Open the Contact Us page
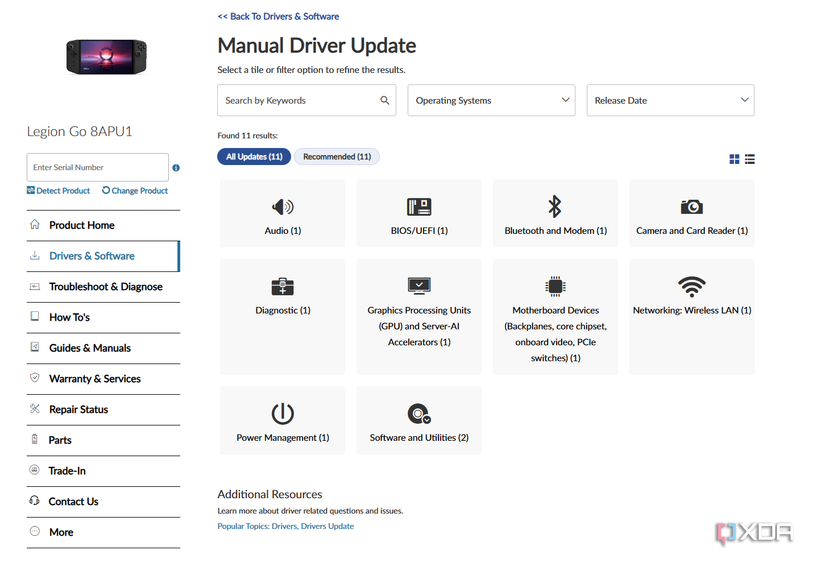 pos(103,502)
